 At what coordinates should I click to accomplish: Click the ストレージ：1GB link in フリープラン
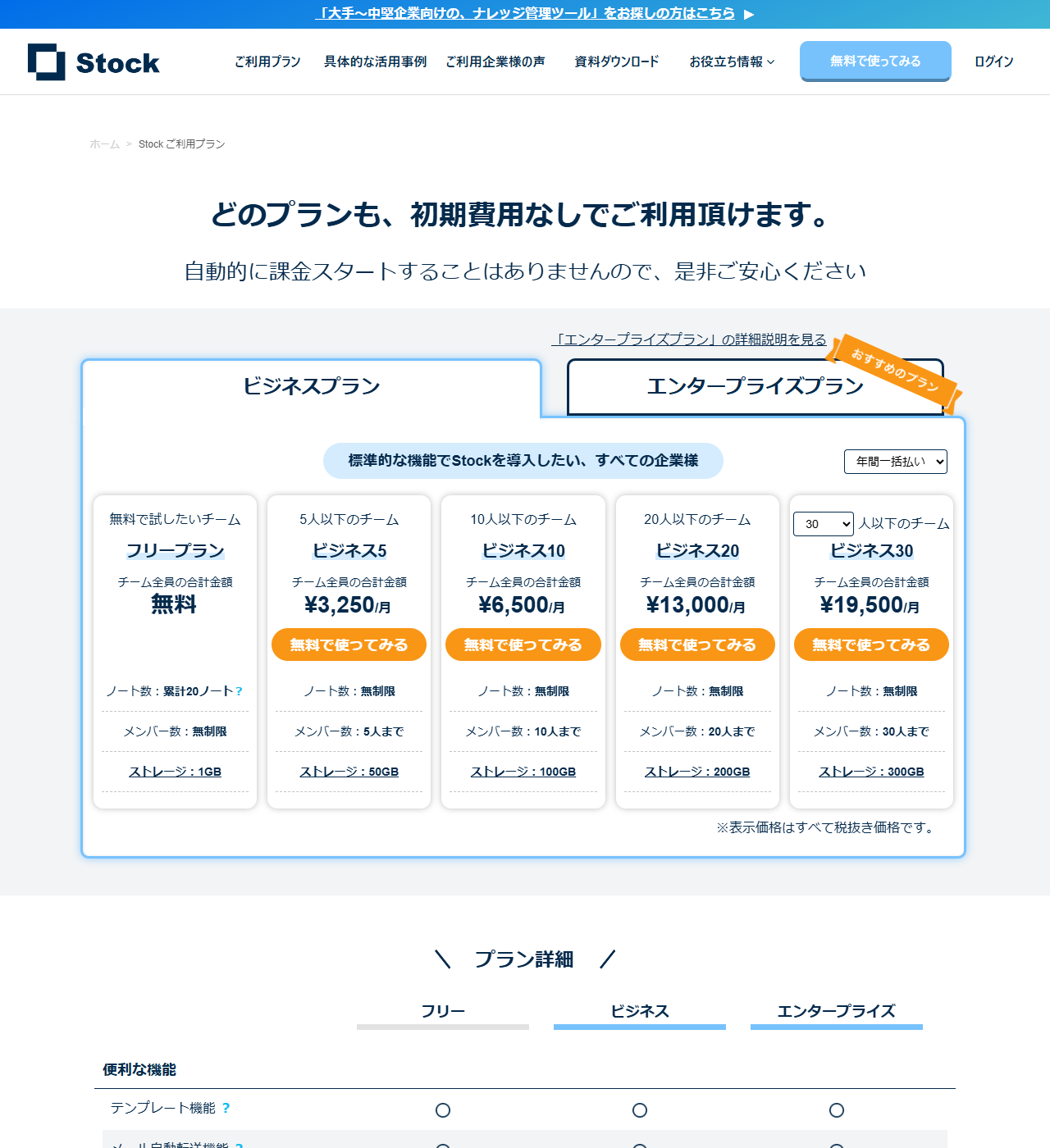tap(175, 772)
